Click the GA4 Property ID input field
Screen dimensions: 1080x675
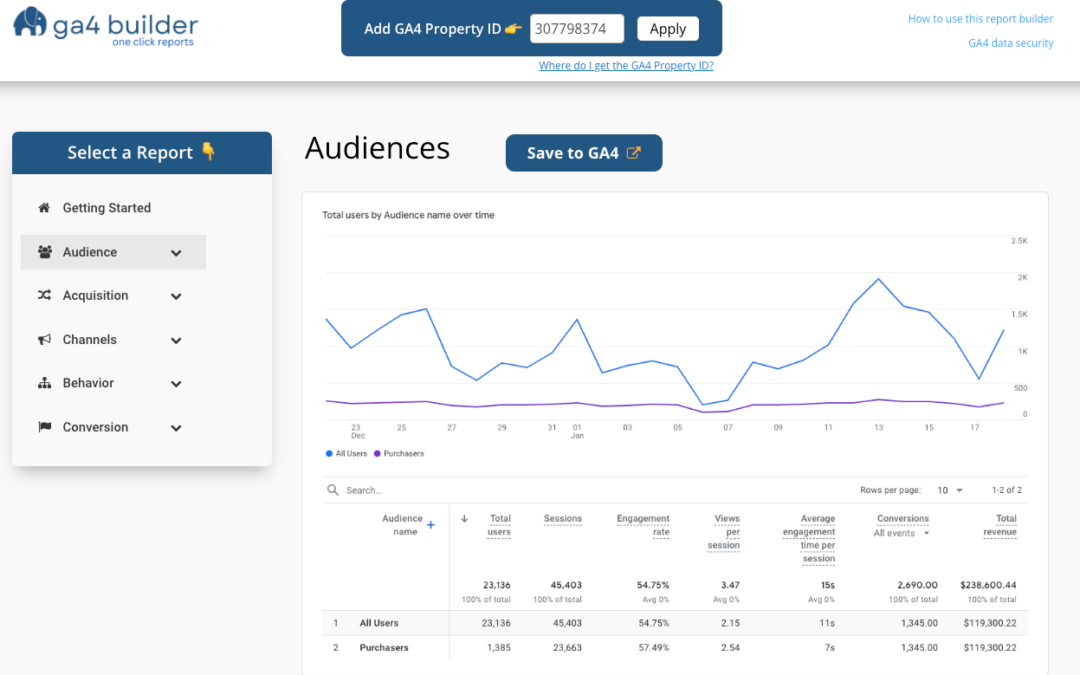pyautogui.click(x=577, y=29)
